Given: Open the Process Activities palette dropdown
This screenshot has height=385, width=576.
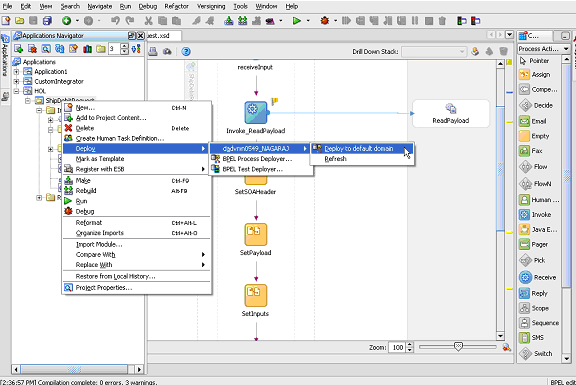Looking at the screenshot, I should point(544,48).
